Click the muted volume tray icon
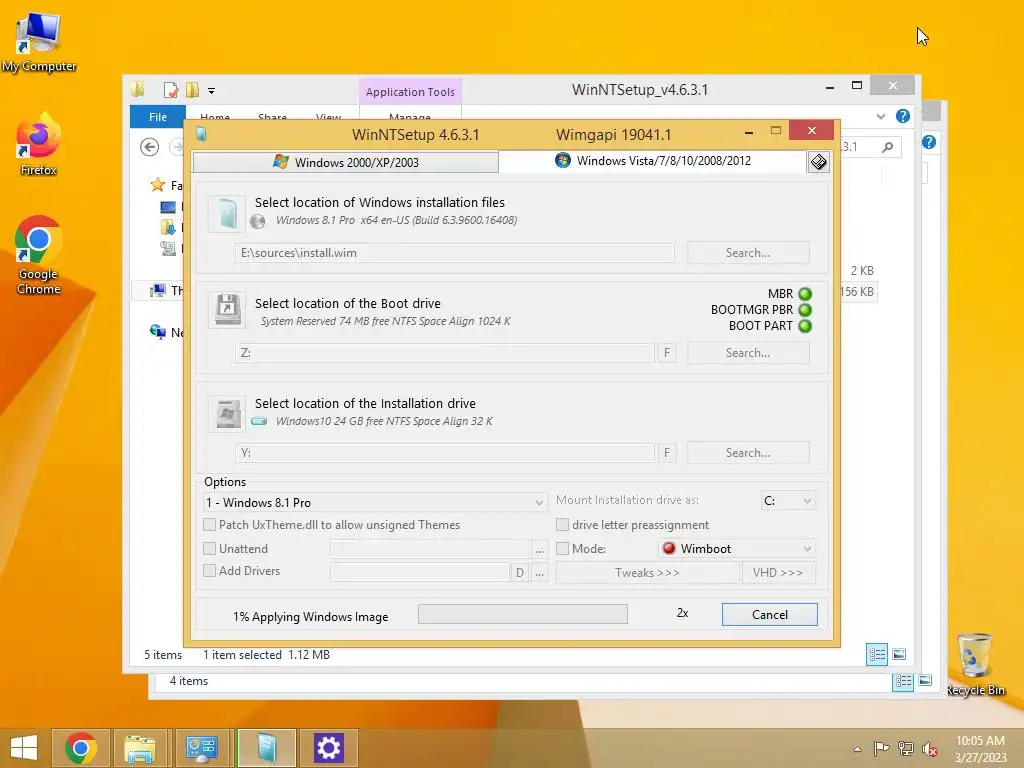 929,749
